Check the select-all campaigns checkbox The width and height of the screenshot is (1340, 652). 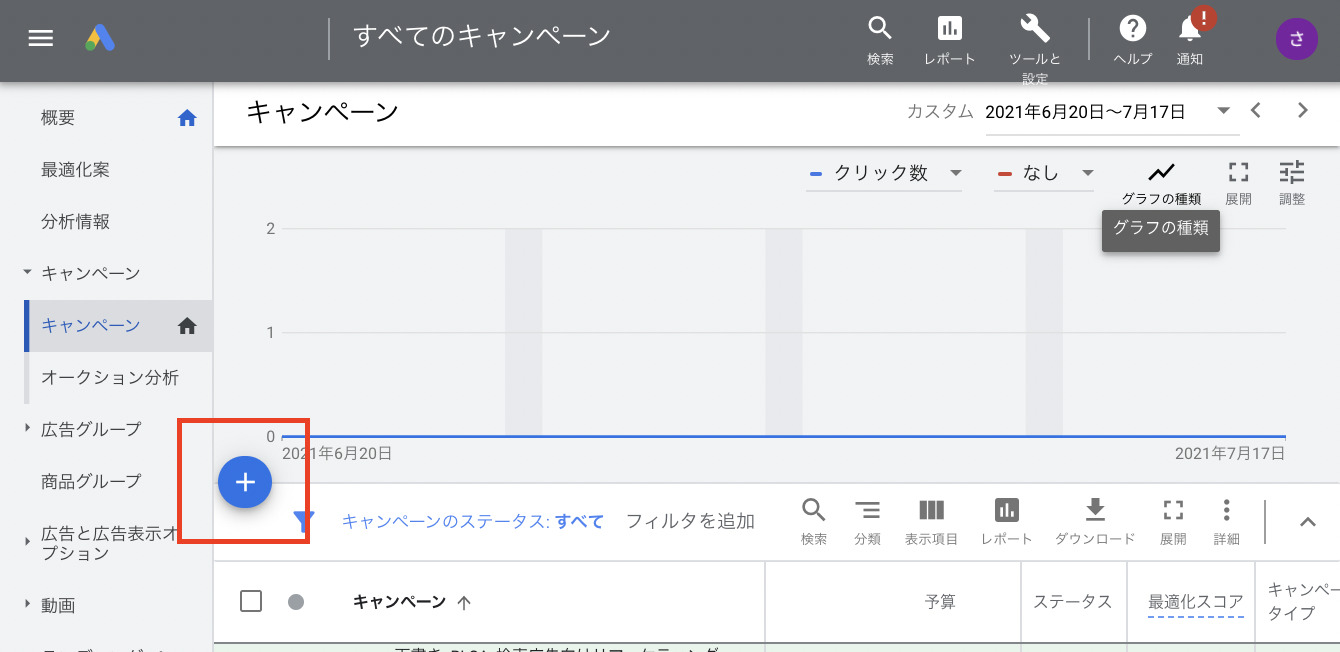(x=251, y=601)
